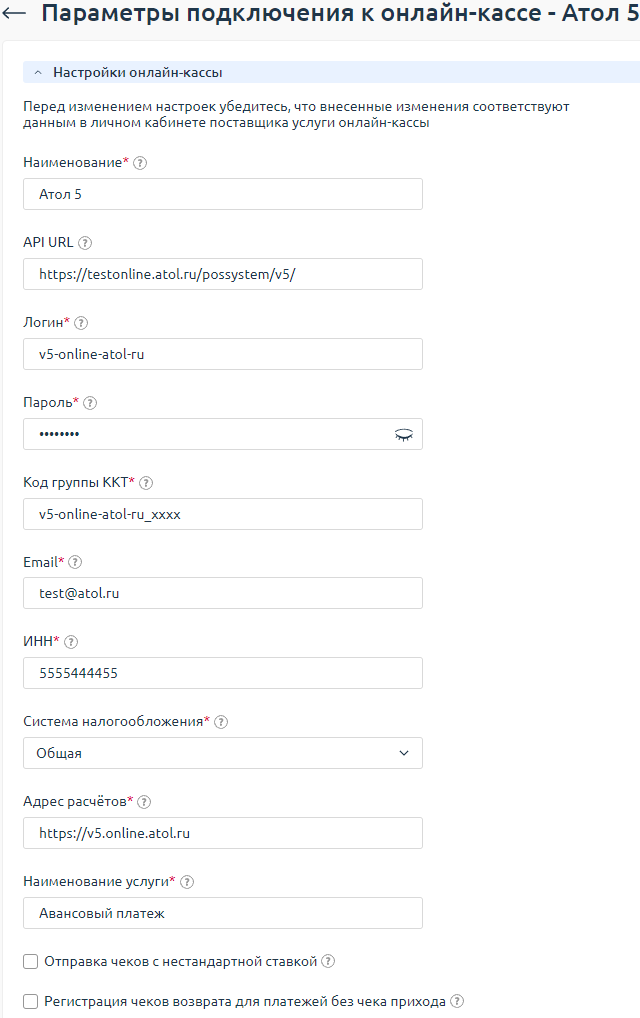This screenshot has height=1018, width=640.
Task: Open the Система налогообложения dropdown
Action: click(x=222, y=753)
